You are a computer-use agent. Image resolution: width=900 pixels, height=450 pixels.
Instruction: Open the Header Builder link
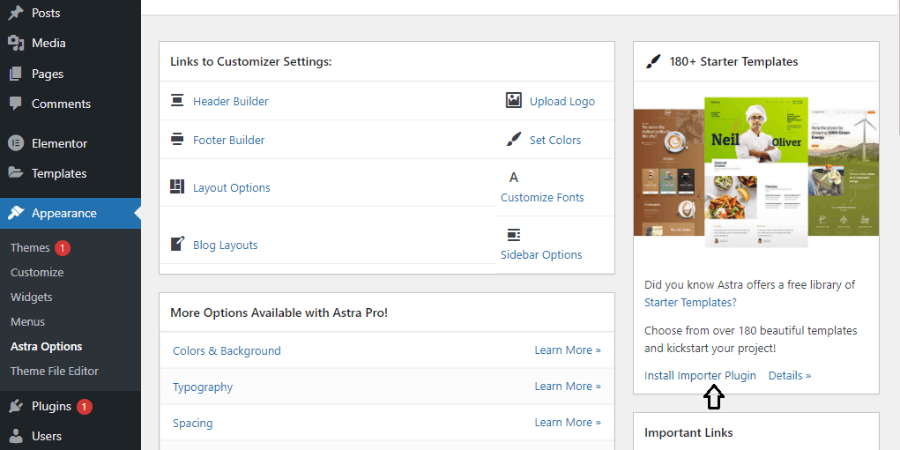pos(231,102)
